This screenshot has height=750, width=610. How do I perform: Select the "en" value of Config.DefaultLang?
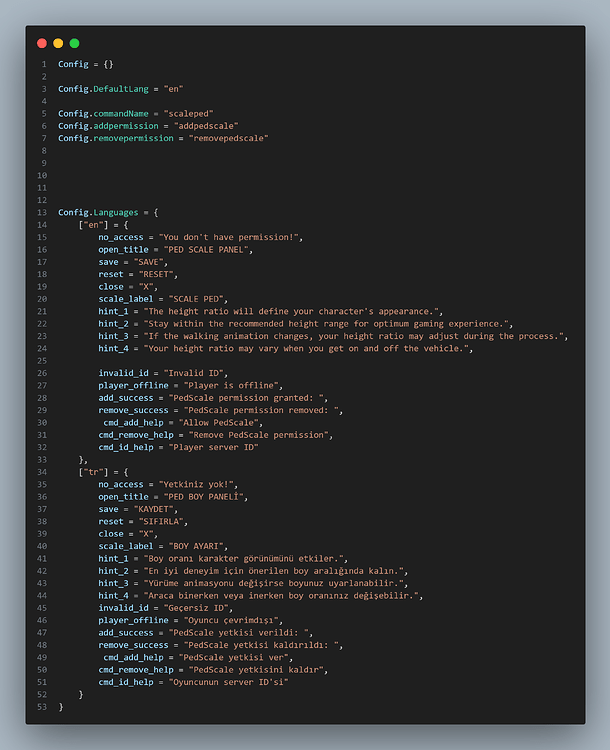pos(174,89)
